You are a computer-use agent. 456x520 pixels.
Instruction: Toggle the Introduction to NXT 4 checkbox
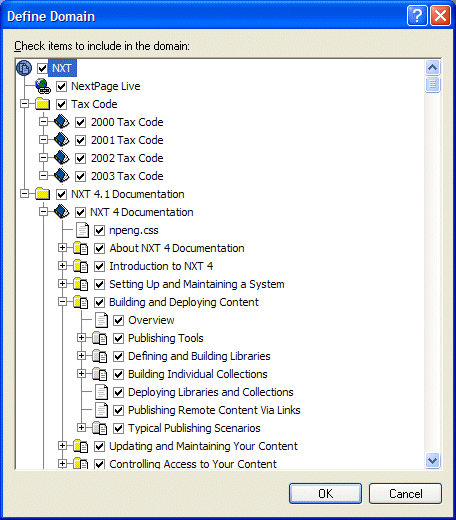[x=99, y=266]
